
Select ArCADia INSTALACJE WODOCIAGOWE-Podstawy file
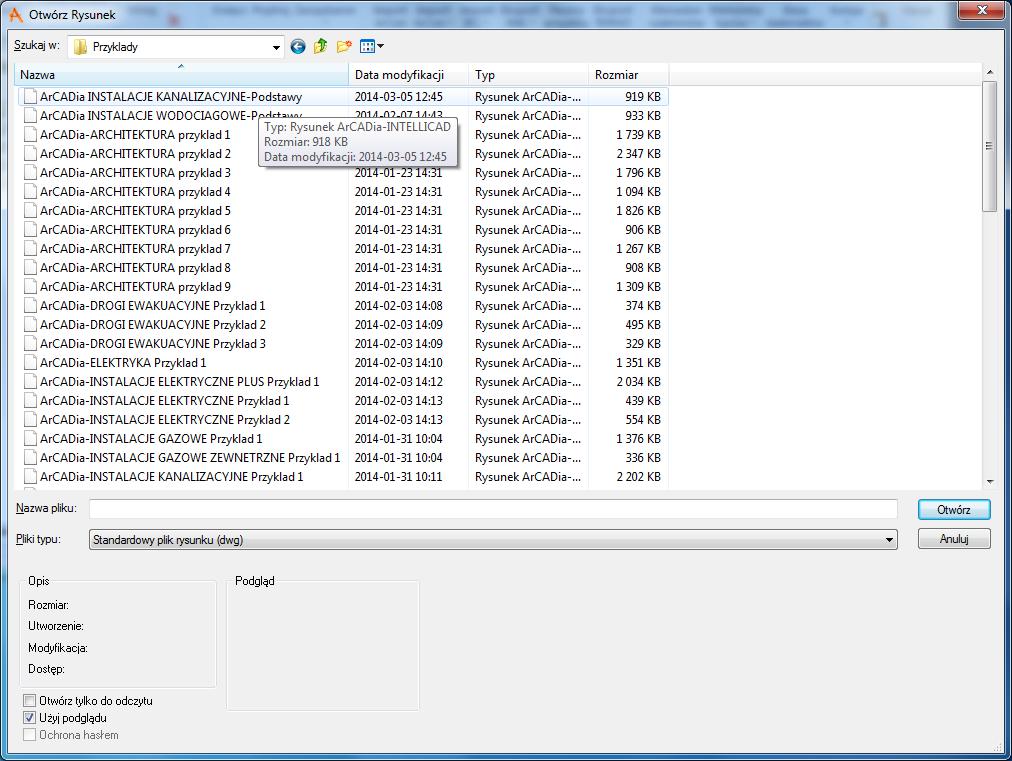click(170, 116)
